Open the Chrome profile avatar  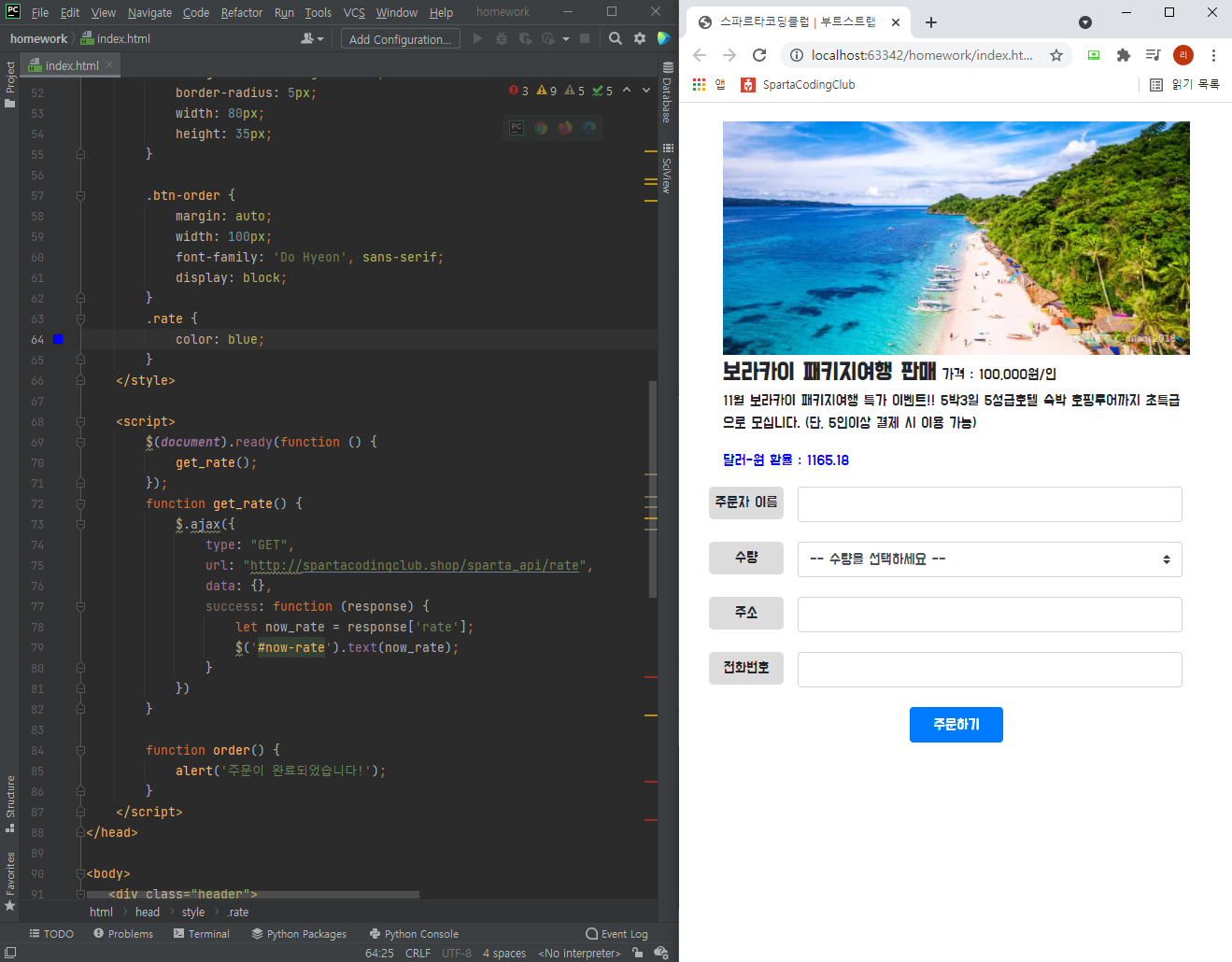1183,55
